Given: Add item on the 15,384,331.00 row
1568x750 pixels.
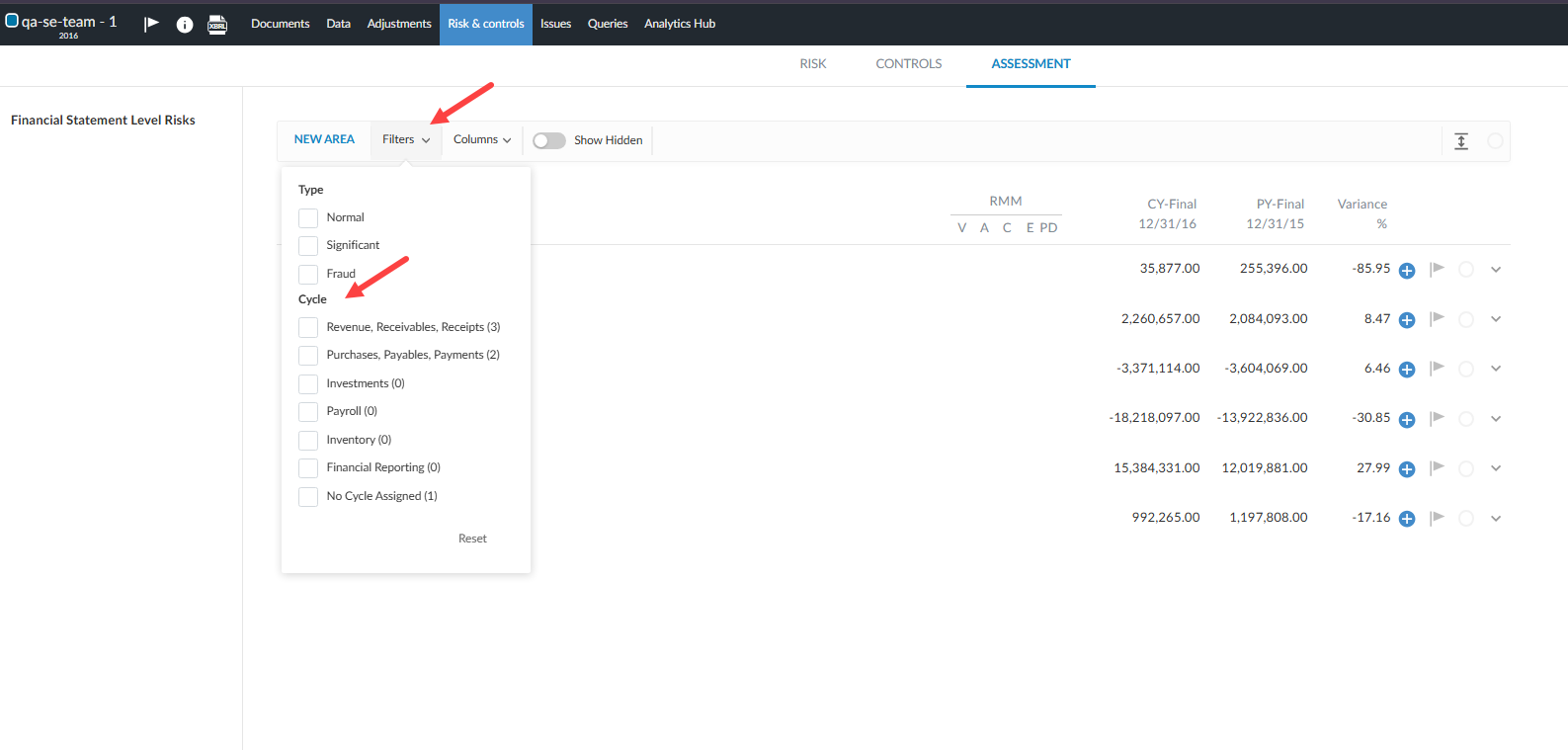Looking at the screenshot, I should [x=1407, y=469].
